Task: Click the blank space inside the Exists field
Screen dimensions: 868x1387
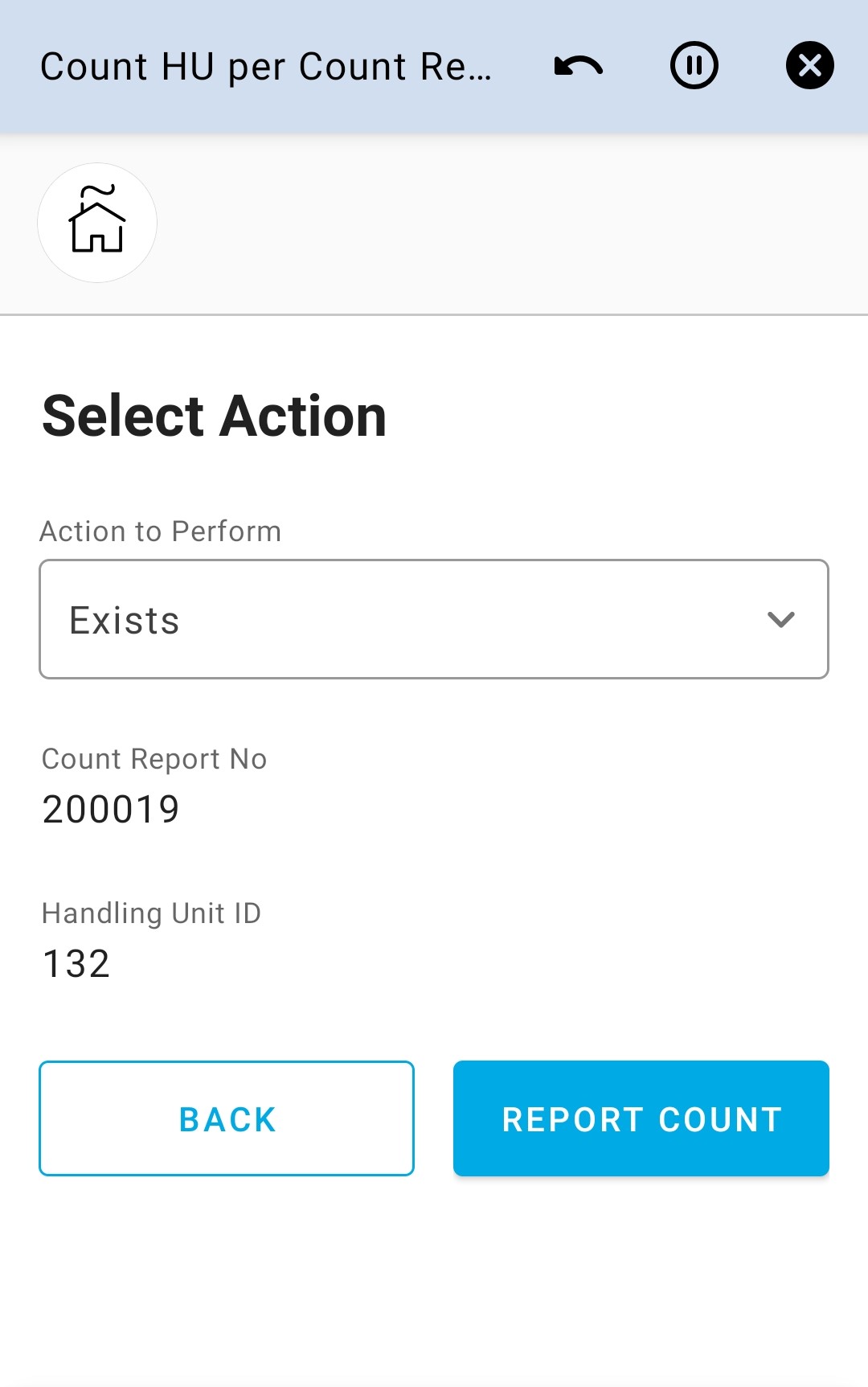Action: click(466, 619)
